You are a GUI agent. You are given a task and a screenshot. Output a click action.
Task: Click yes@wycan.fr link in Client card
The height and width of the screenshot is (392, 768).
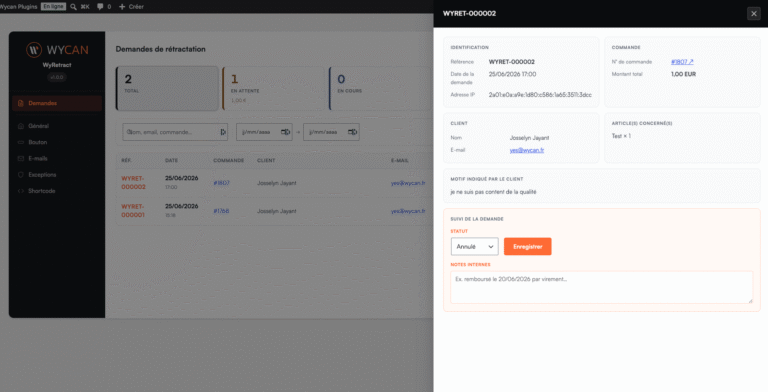(x=527, y=150)
